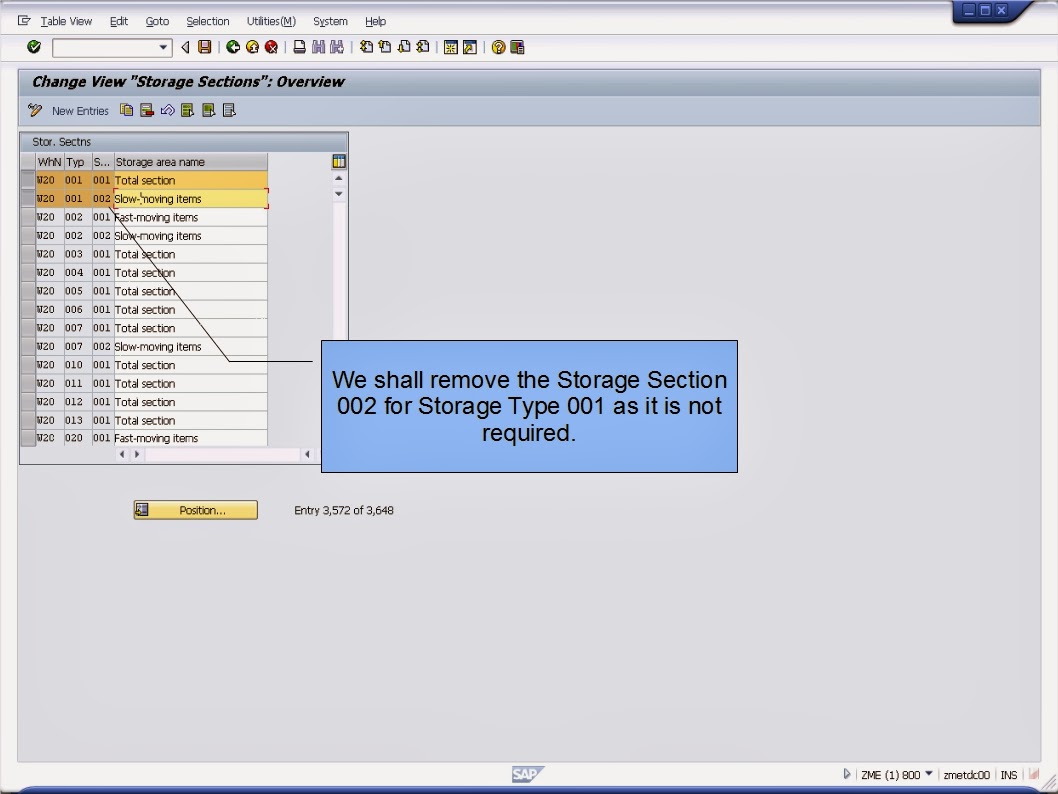
Task: Copy the selected entry as new
Action: coord(126,110)
